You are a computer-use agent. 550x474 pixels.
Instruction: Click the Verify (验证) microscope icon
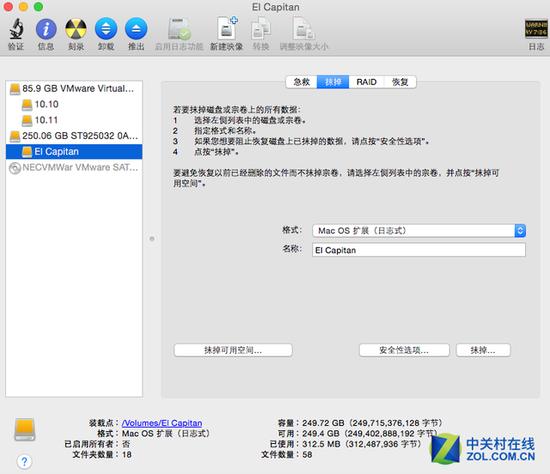pos(16,29)
